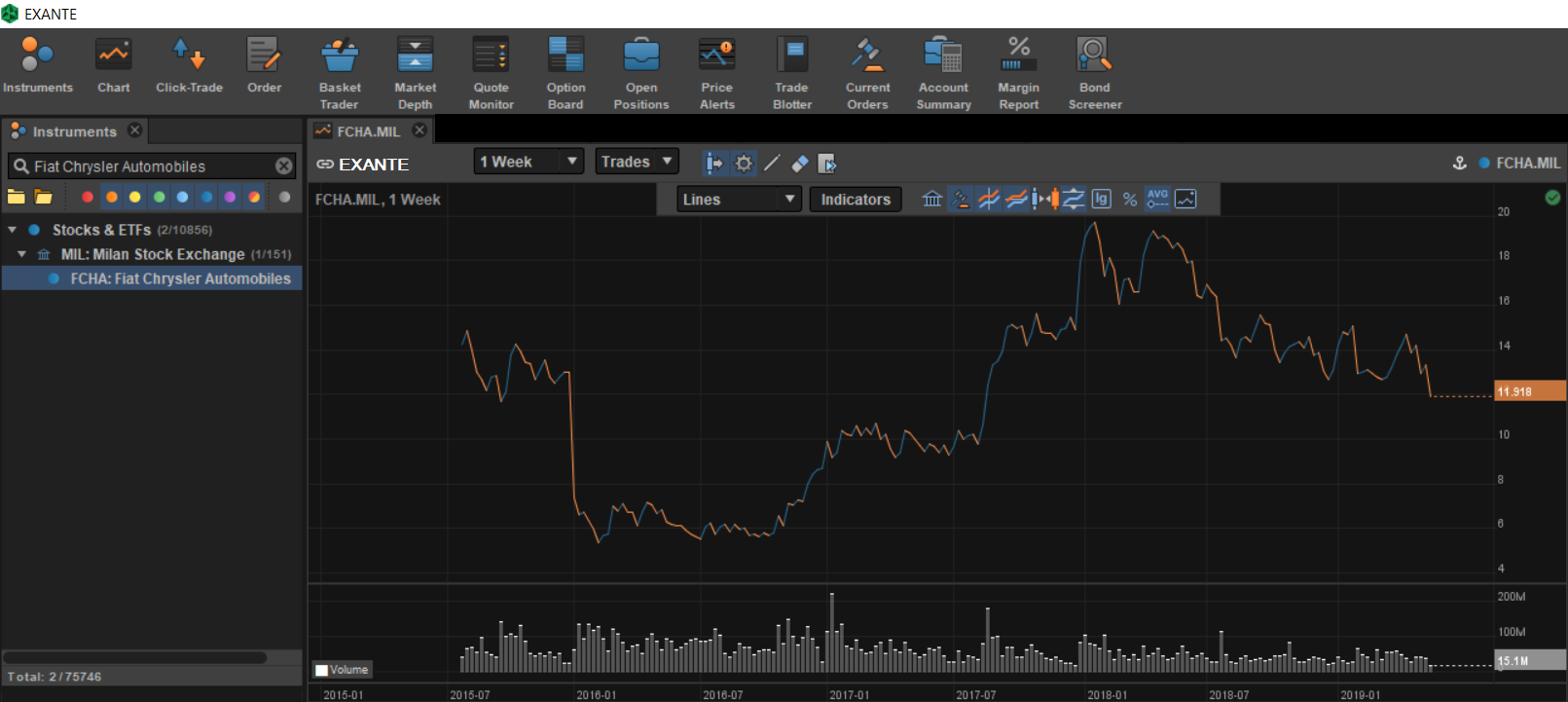The width and height of the screenshot is (1568, 702).
Task: Collapse the Stocks & ETFs tree group
Action: point(12,230)
